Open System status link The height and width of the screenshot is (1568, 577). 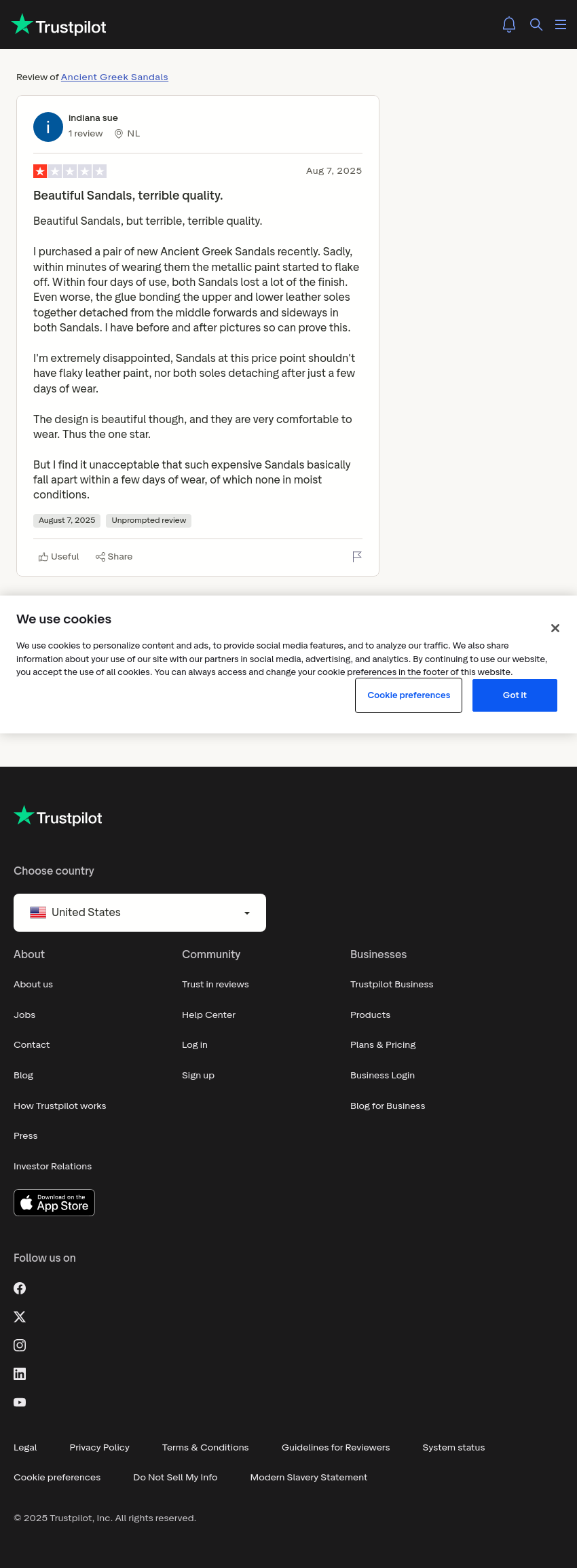pyautogui.click(x=453, y=1448)
